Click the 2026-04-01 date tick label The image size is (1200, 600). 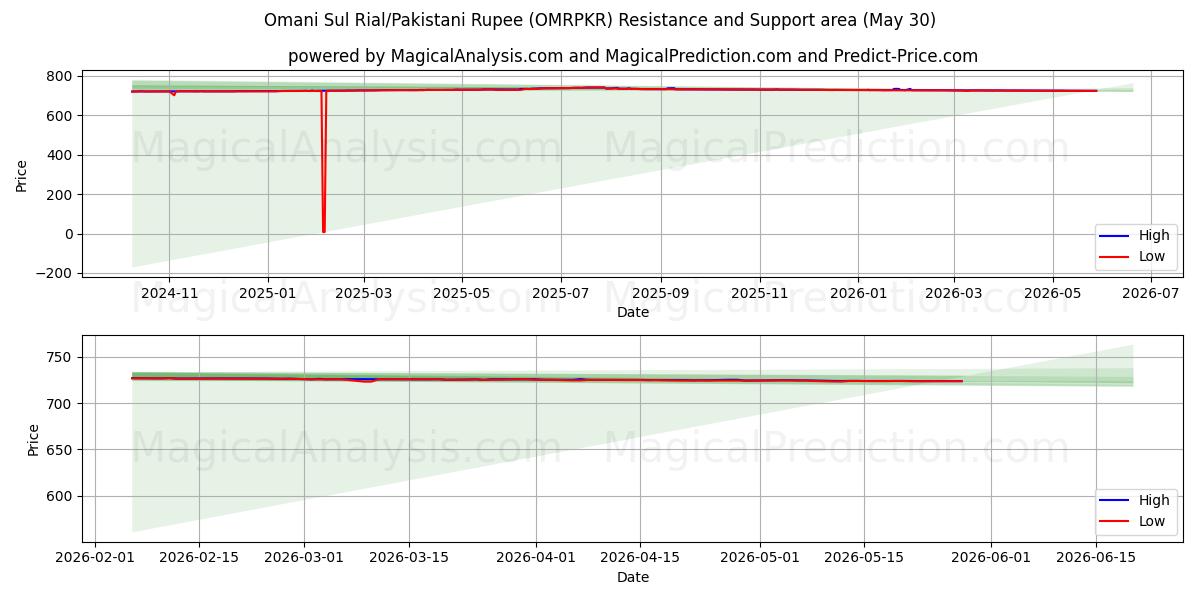coord(536,558)
